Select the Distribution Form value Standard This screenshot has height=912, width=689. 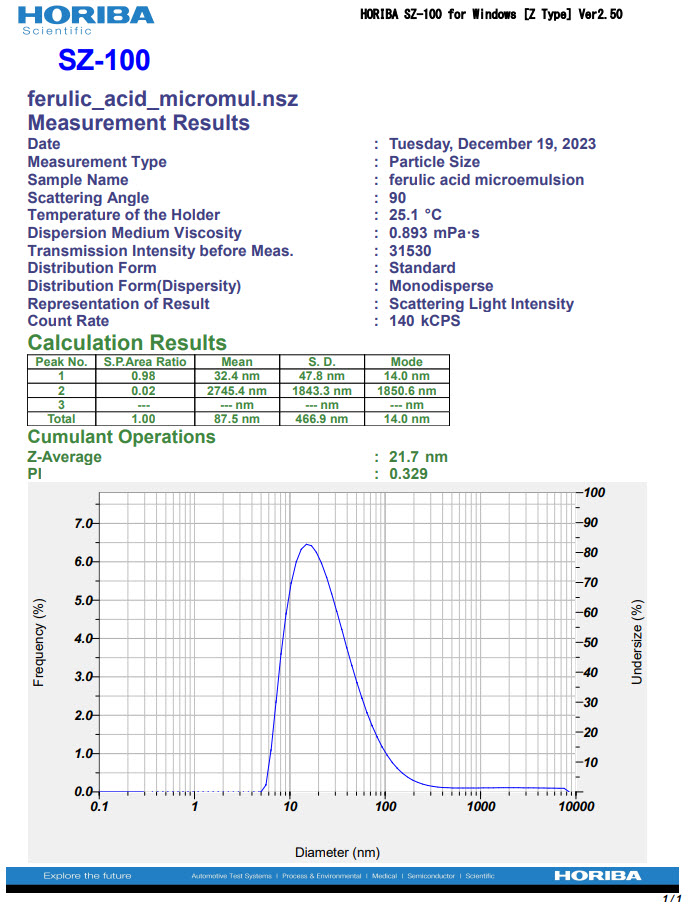point(422,268)
